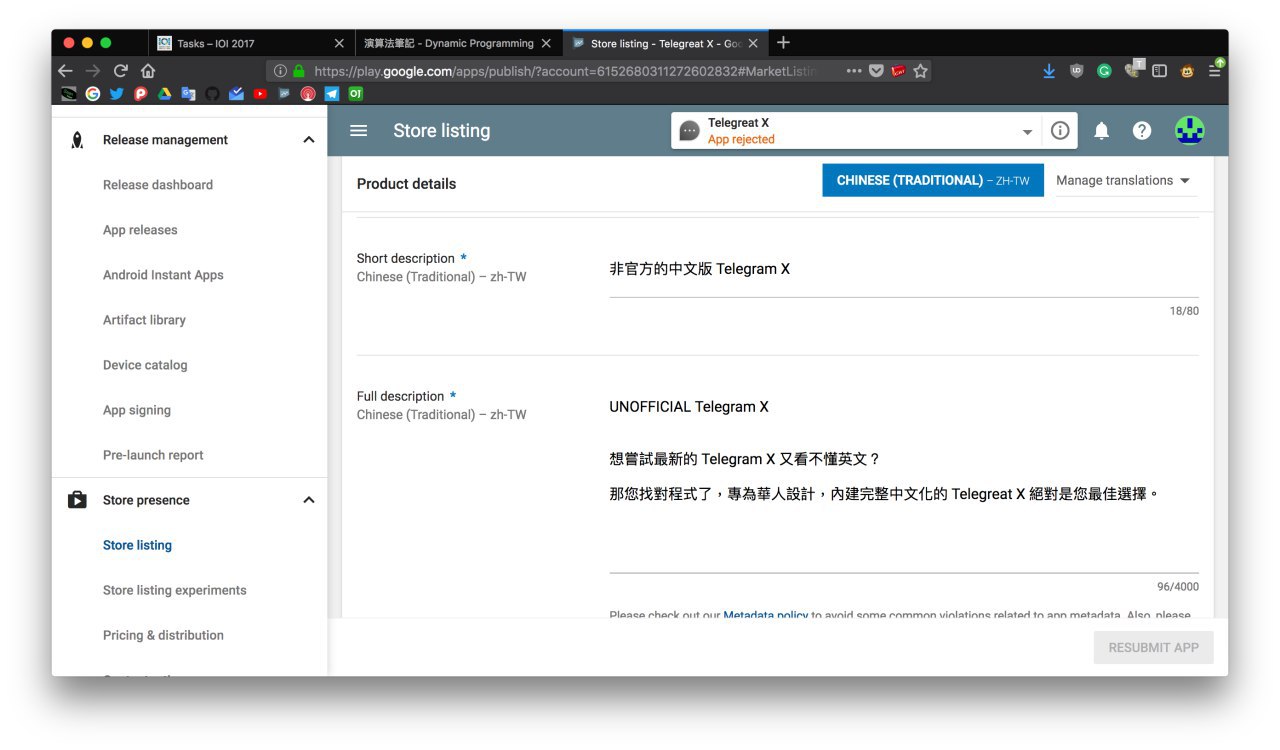This screenshot has height=750, width=1280.
Task: Click the notifications bell icon
Action: [x=1101, y=131]
